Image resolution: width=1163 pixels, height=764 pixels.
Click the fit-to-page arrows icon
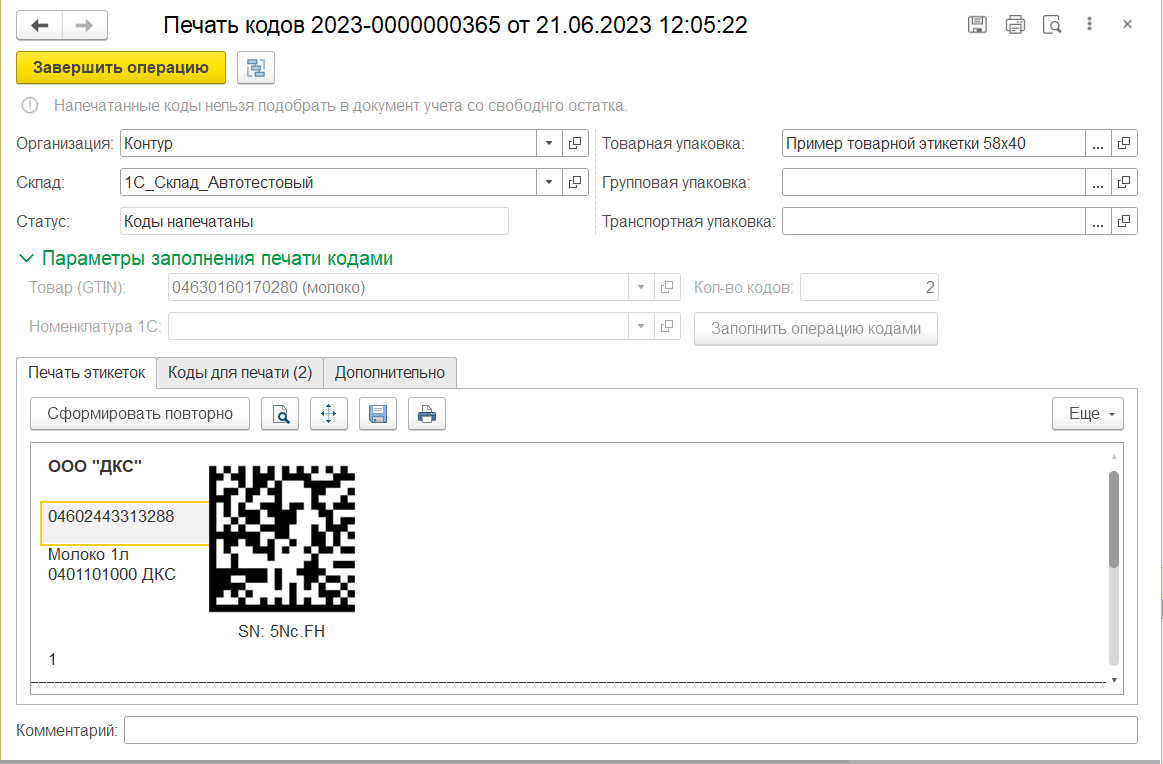point(329,414)
